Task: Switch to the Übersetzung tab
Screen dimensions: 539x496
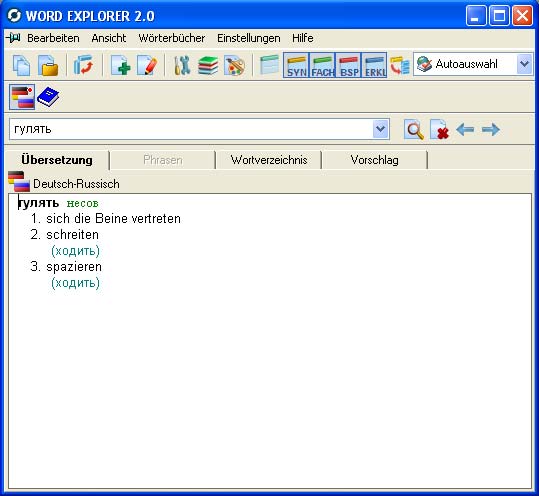Action: [57, 160]
